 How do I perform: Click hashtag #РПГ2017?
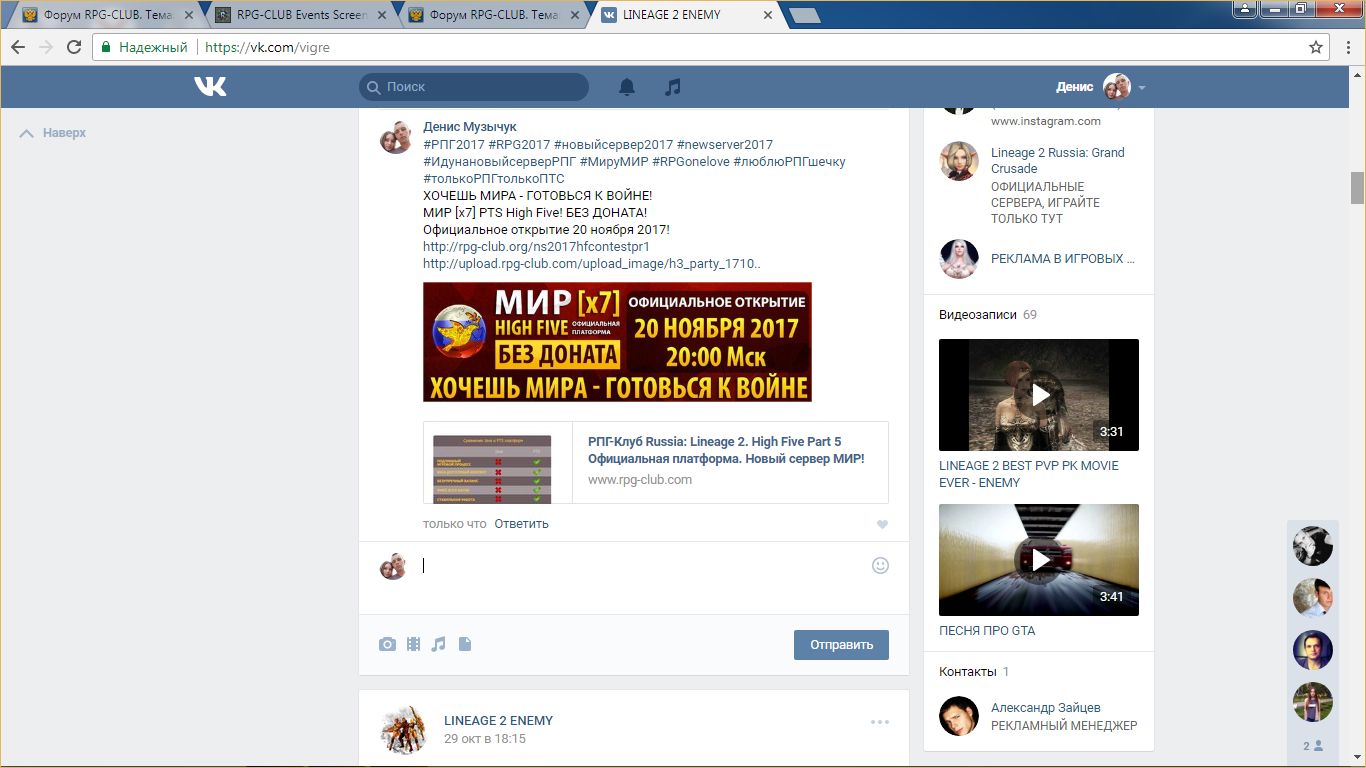point(454,145)
